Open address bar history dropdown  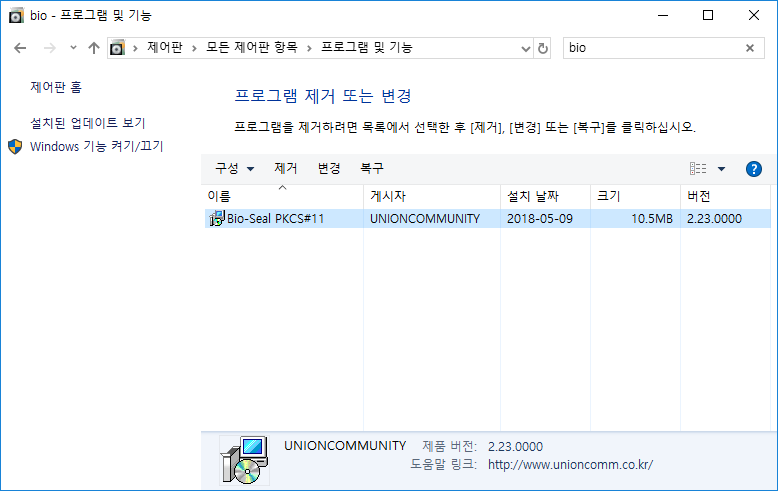(526, 49)
